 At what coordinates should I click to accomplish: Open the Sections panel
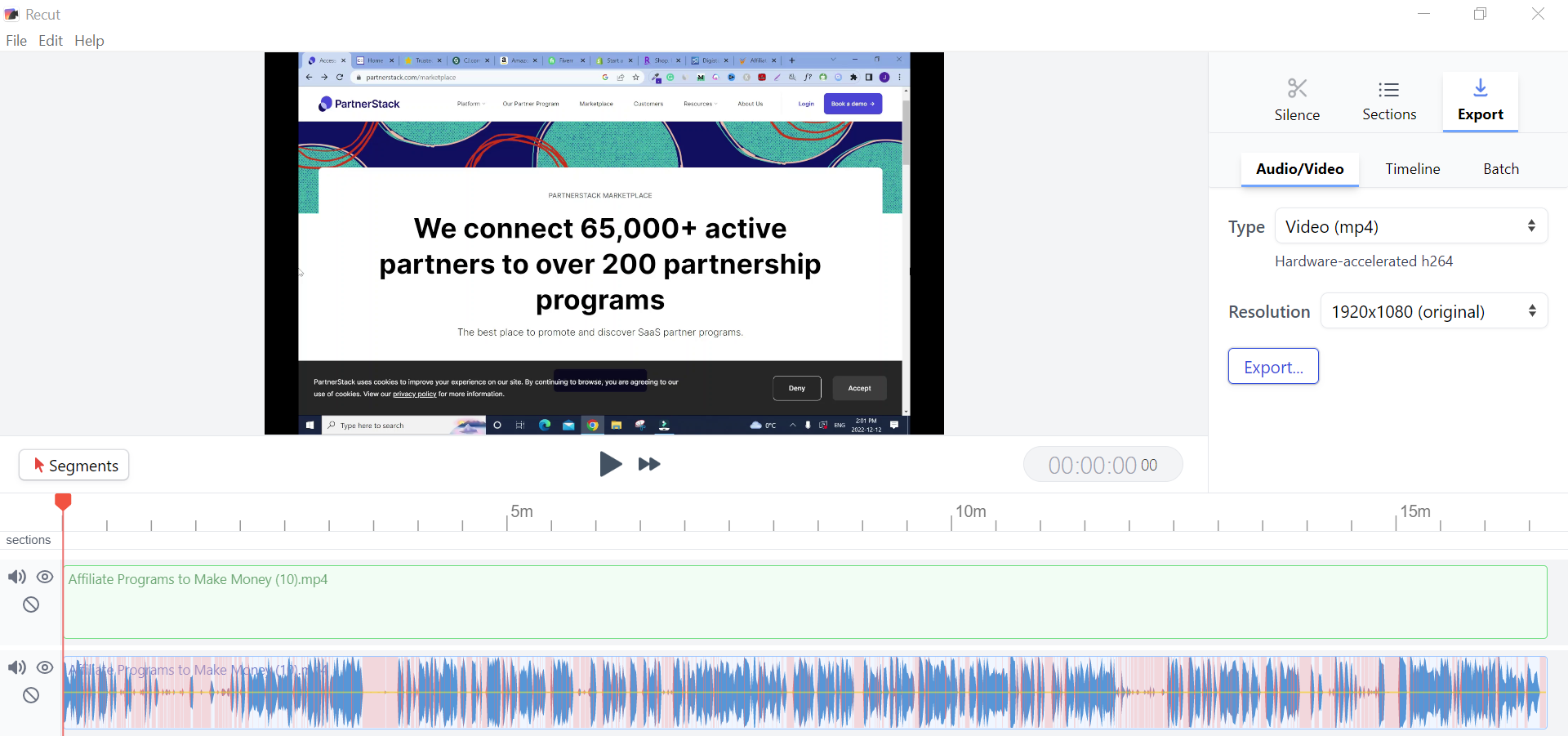(1389, 100)
